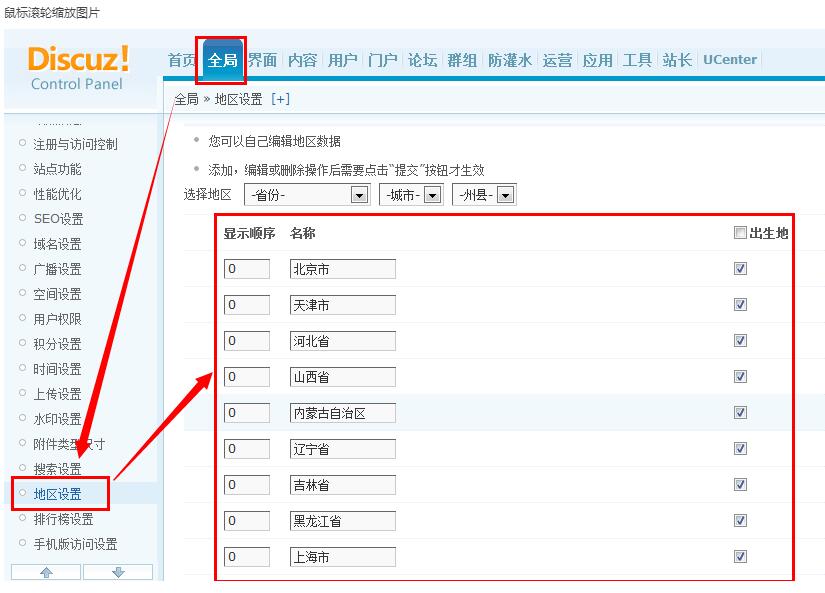Image resolution: width=825 pixels, height=593 pixels.
Task: Disable birthplace for 内蒙古自治区 row
Action: (740, 412)
